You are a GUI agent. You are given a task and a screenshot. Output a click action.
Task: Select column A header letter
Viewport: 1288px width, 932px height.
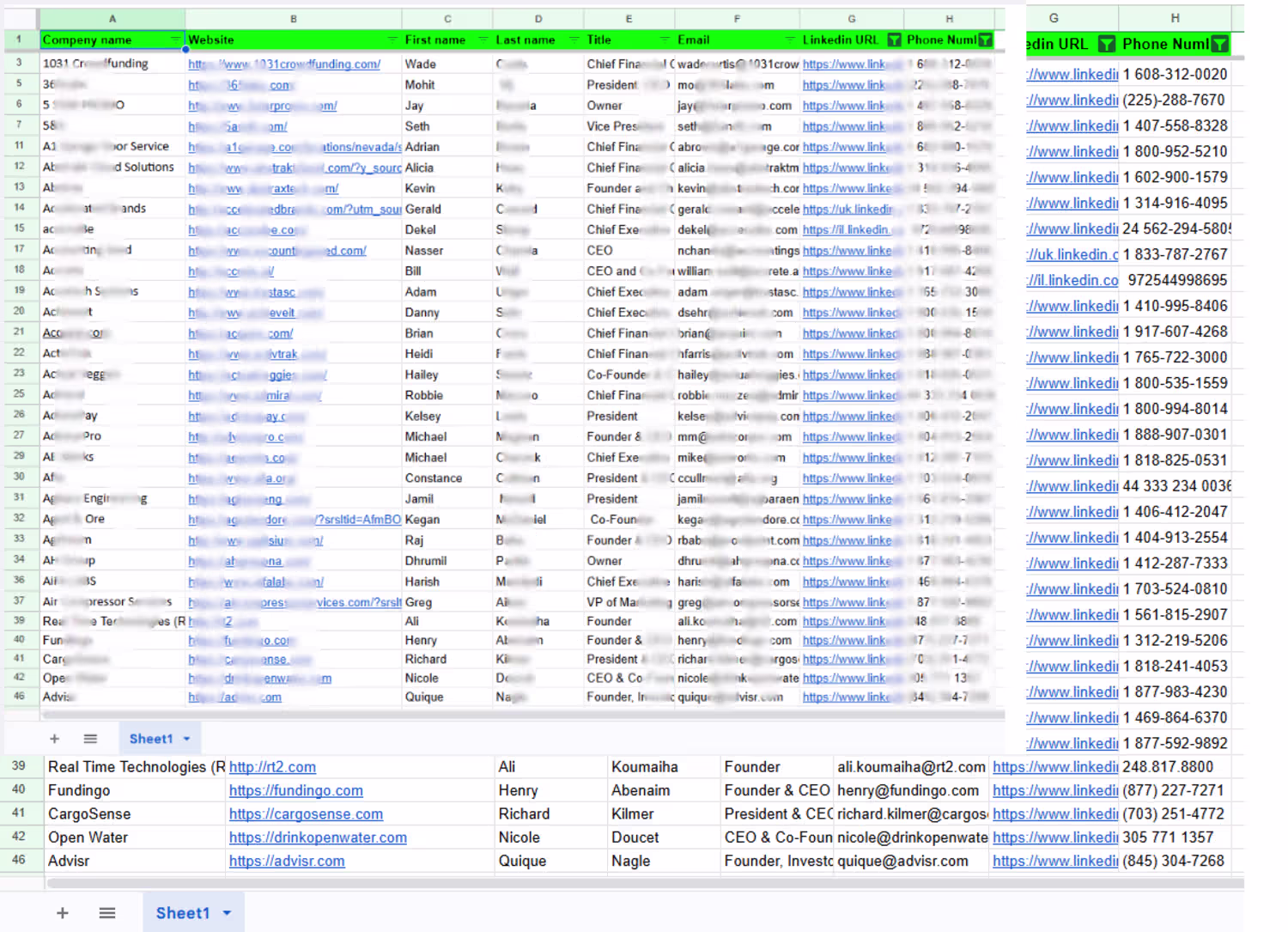(x=112, y=18)
